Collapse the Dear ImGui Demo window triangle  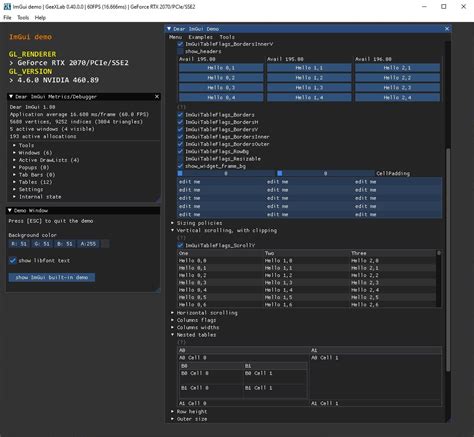[x=169, y=29]
